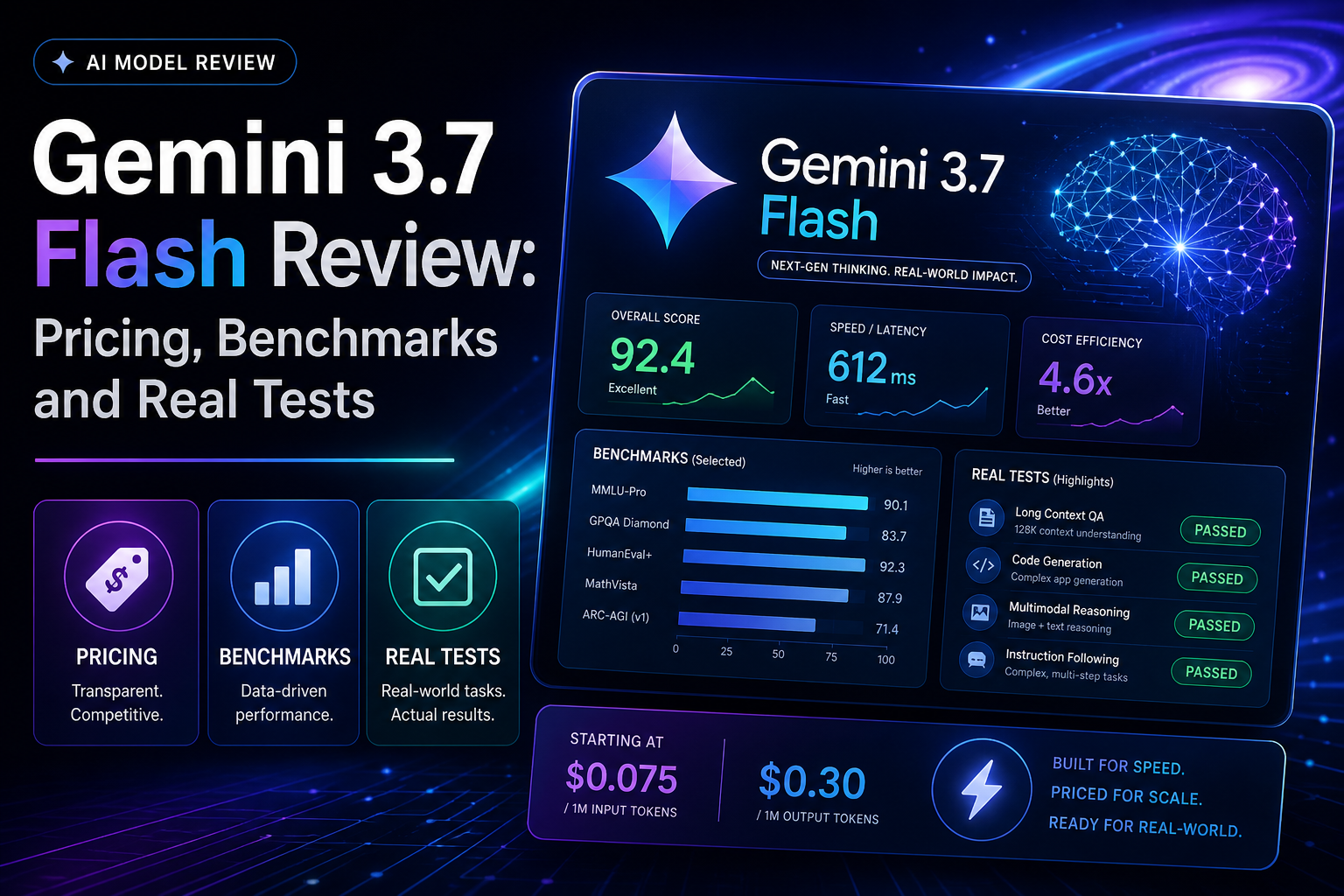The height and width of the screenshot is (896, 1344).
Task: Click the 'BENCHMARKS (Selected)' heading
Action: pos(668,458)
